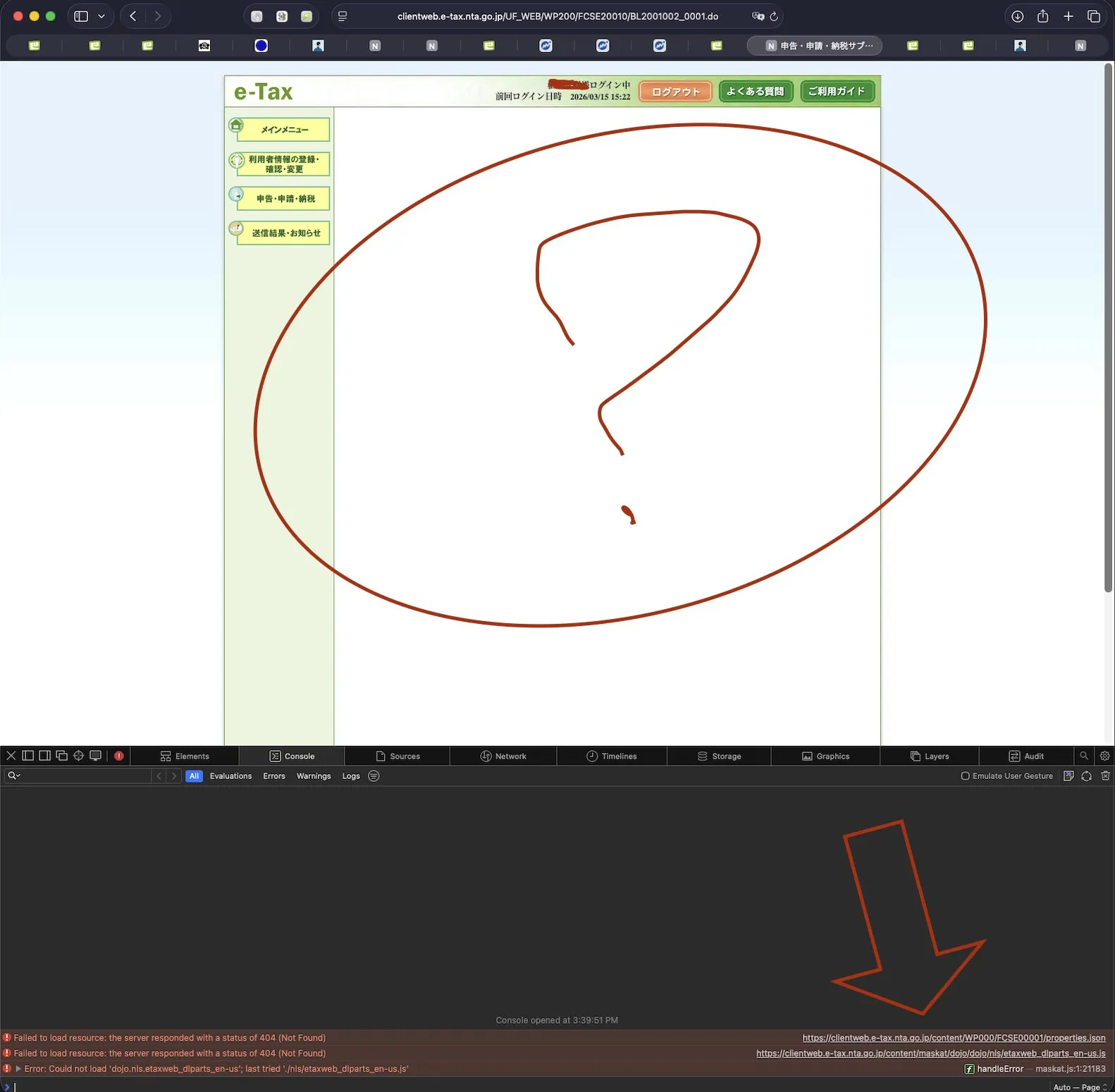The image size is (1115, 1092).
Task: Switch to the Elements inspector tab
Action: coord(185,756)
